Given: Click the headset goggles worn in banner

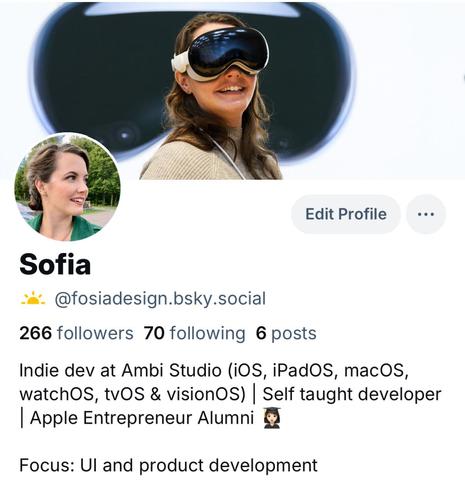Looking at the screenshot, I should (x=223, y=53).
